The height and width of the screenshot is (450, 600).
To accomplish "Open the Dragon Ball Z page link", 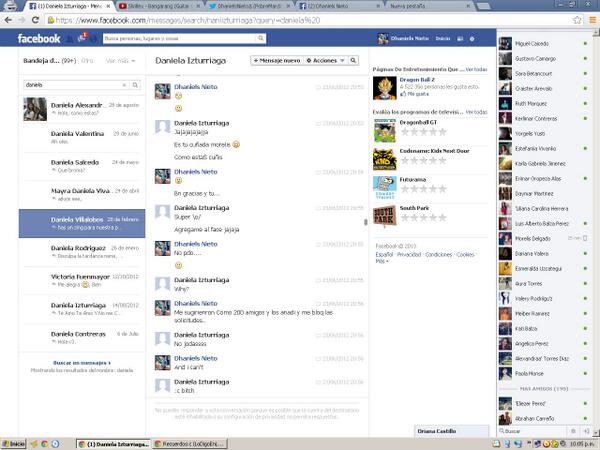I will [x=417, y=80].
